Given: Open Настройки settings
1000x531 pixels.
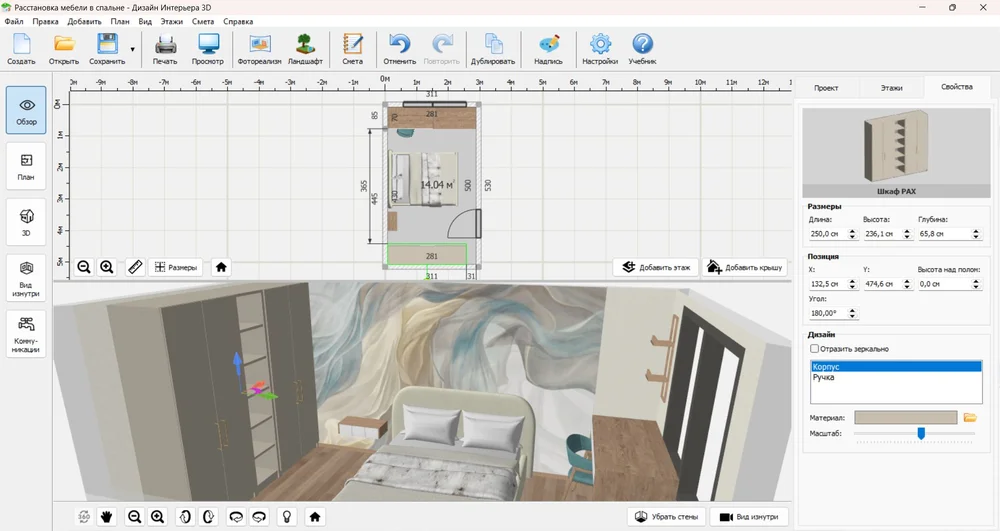Looking at the screenshot, I should [x=600, y=49].
